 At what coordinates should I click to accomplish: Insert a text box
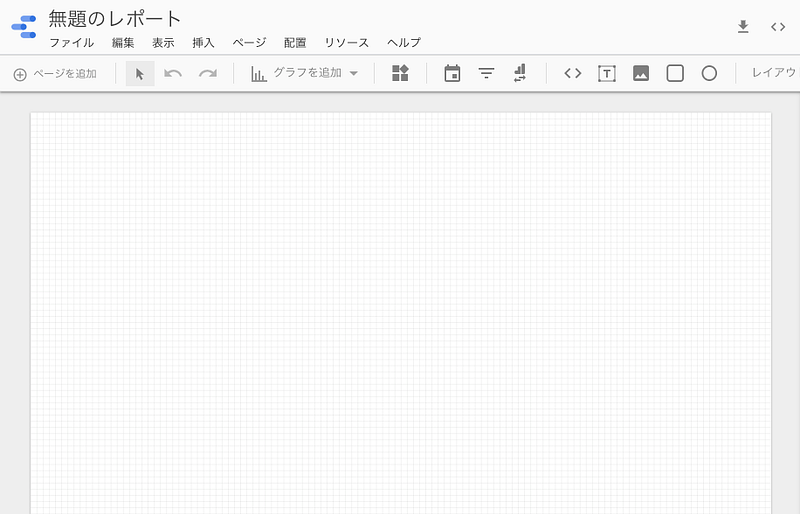point(607,74)
